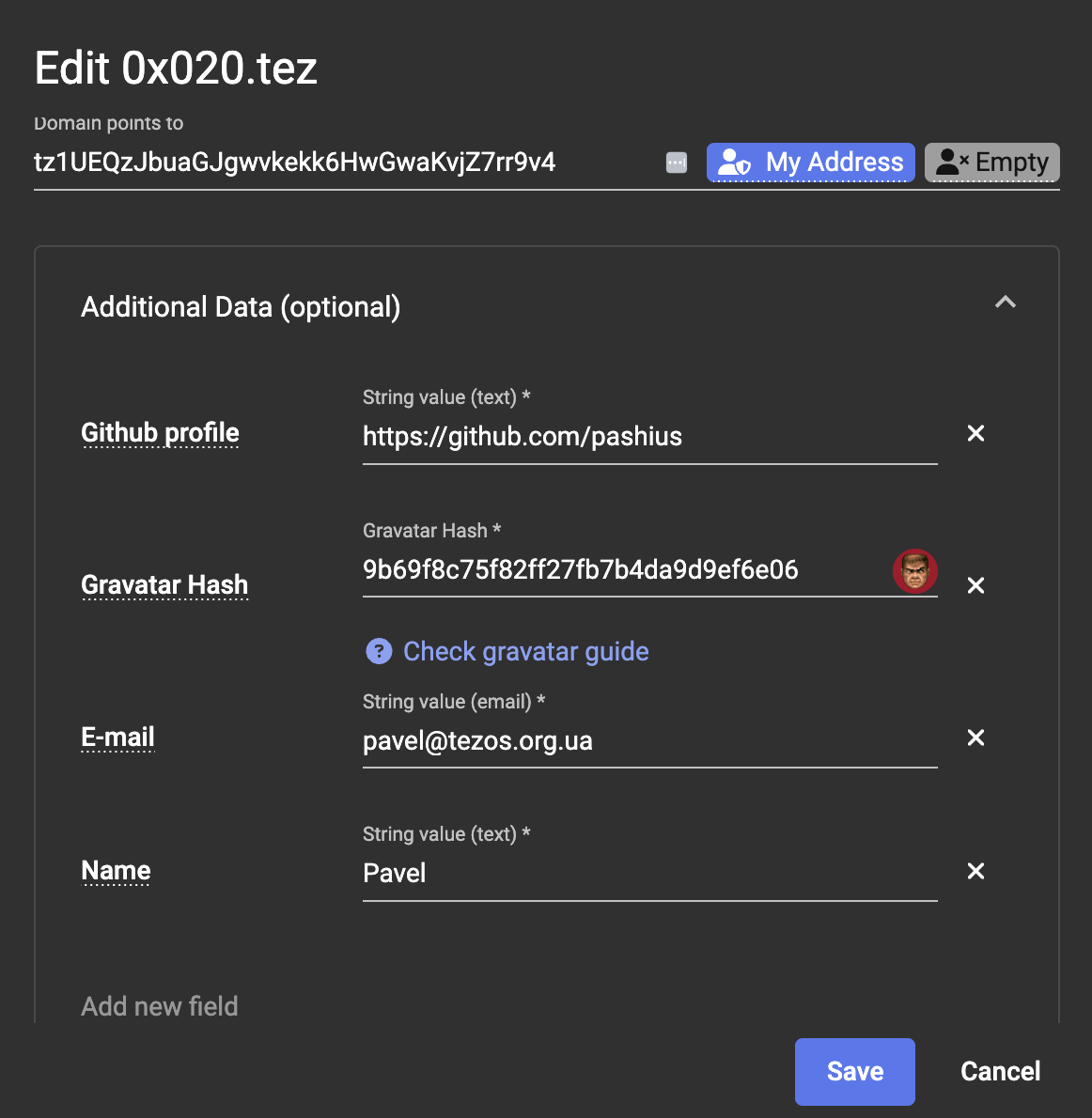Collapse the Additional Data section
Screen dimensions: 1092x1118
[1005, 303]
